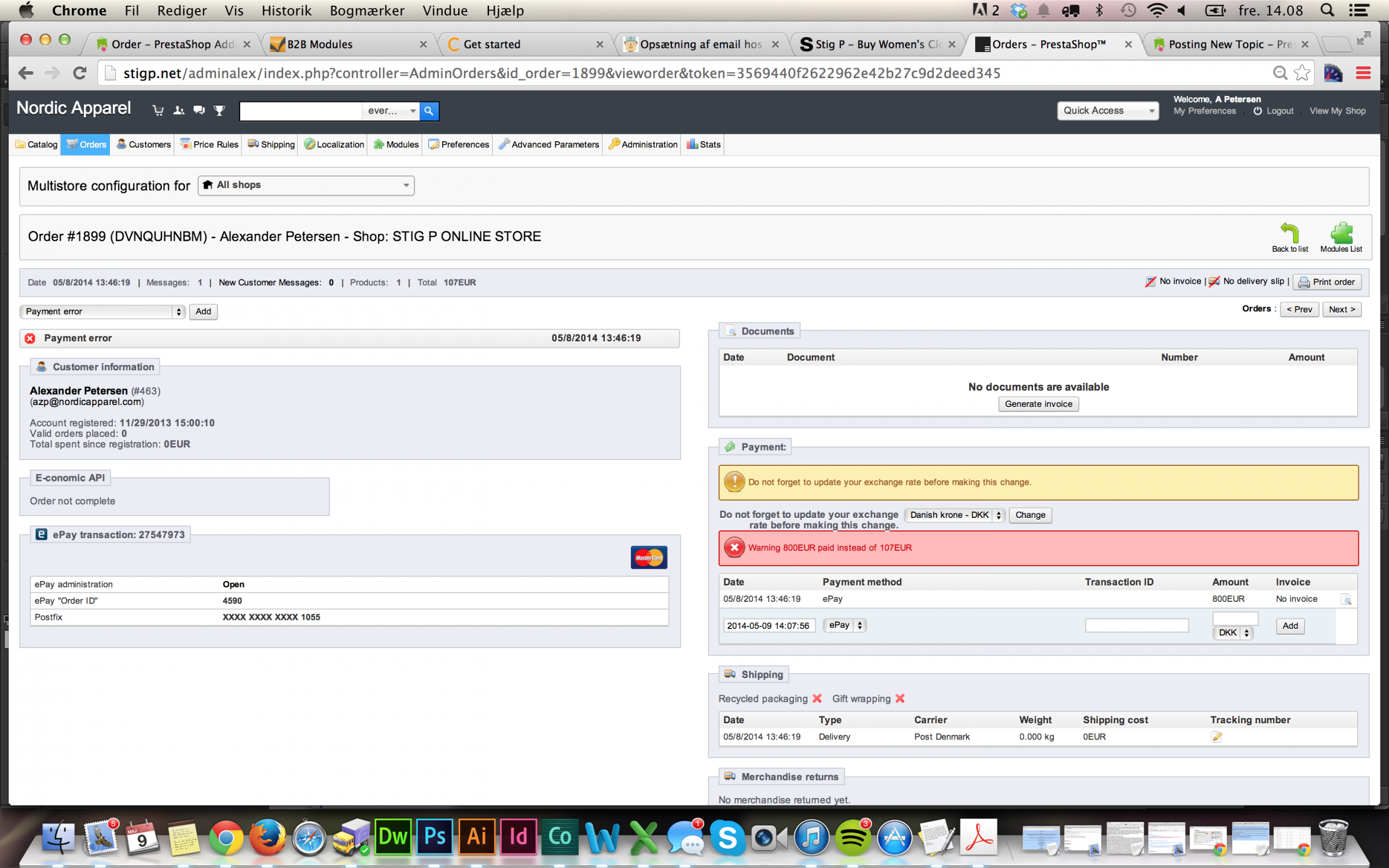Toggle the Recycled packaging red cross

coord(817,698)
